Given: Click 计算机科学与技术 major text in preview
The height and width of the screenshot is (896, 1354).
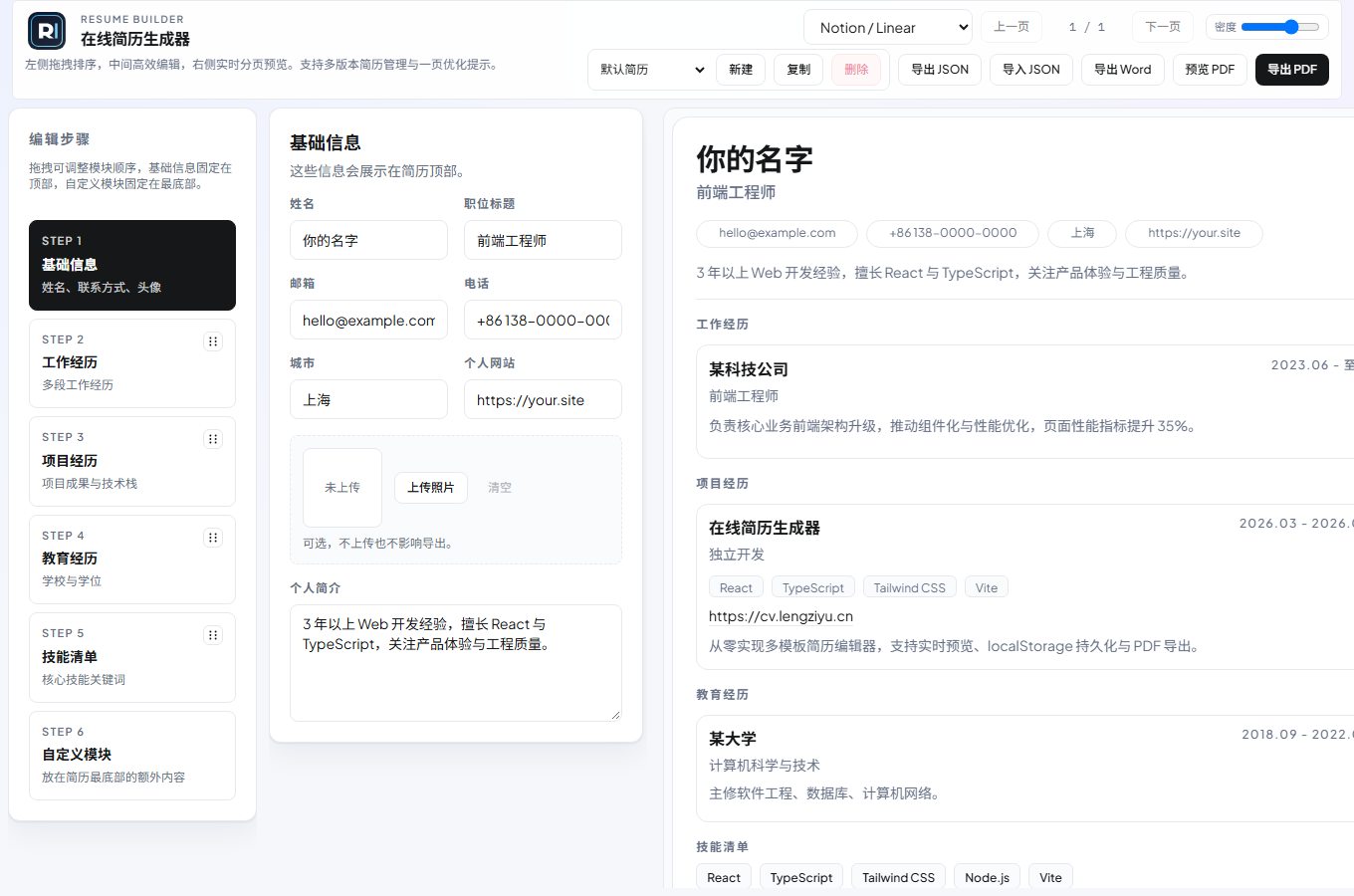Looking at the screenshot, I should (765, 766).
